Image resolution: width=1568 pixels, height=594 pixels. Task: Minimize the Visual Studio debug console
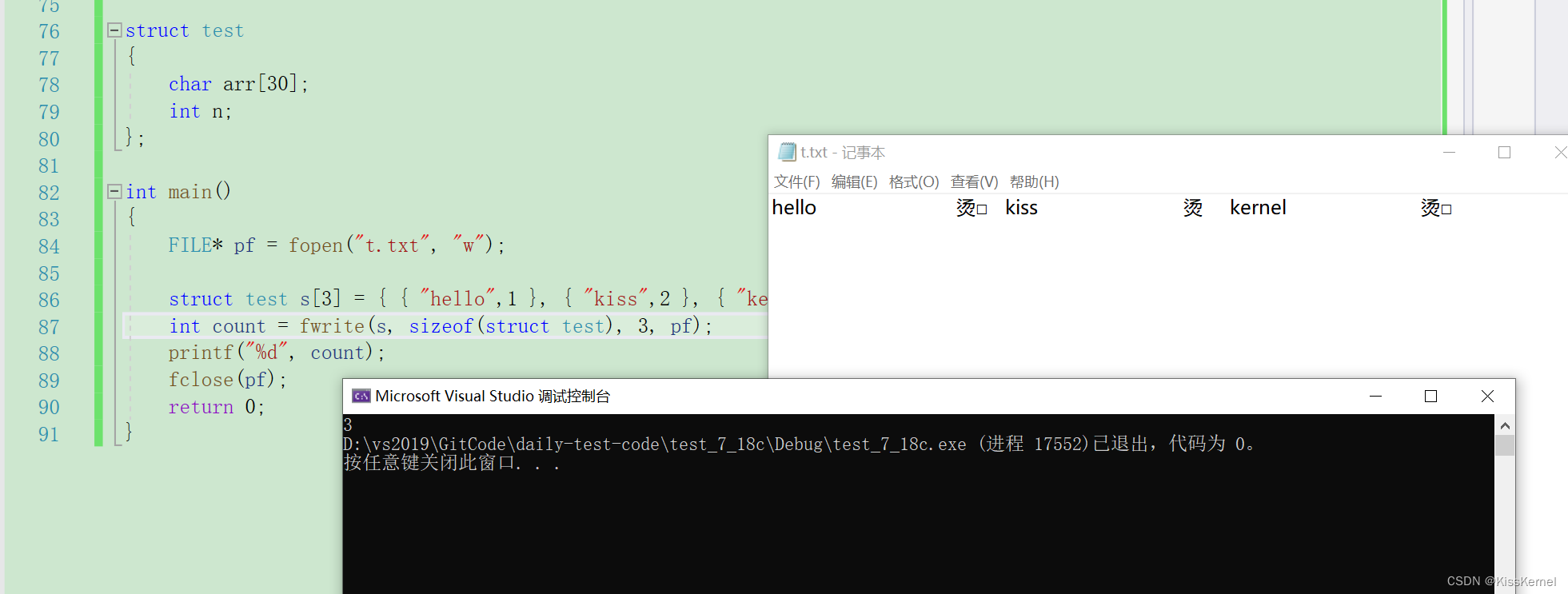click(x=1375, y=396)
